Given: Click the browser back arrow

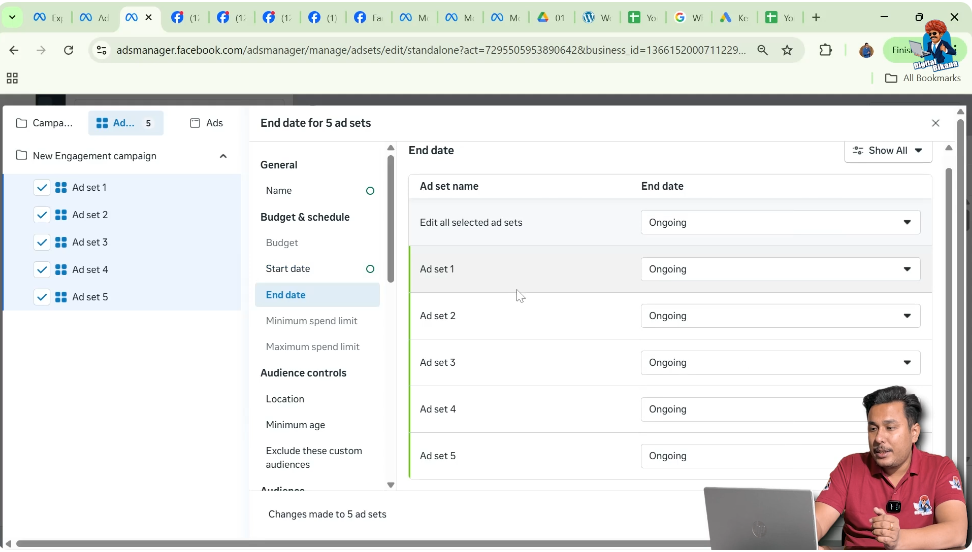Looking at the screenshot, I should click(14, 50).
